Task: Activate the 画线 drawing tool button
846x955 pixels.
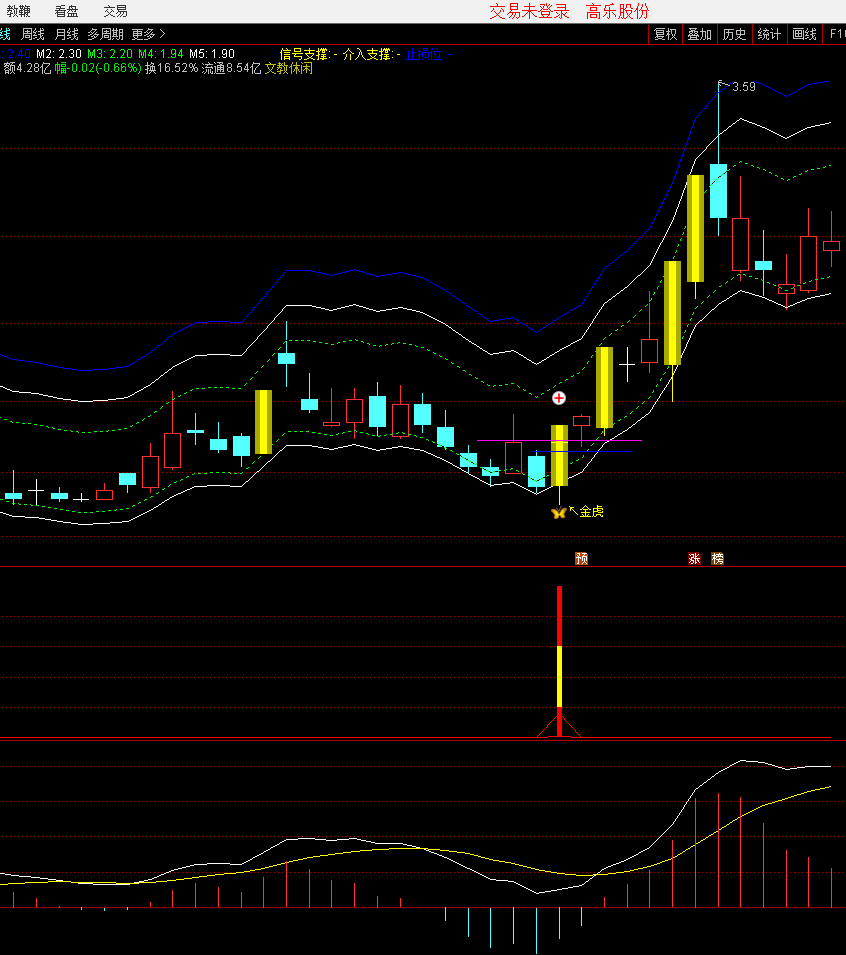Action: pos(804,34)
